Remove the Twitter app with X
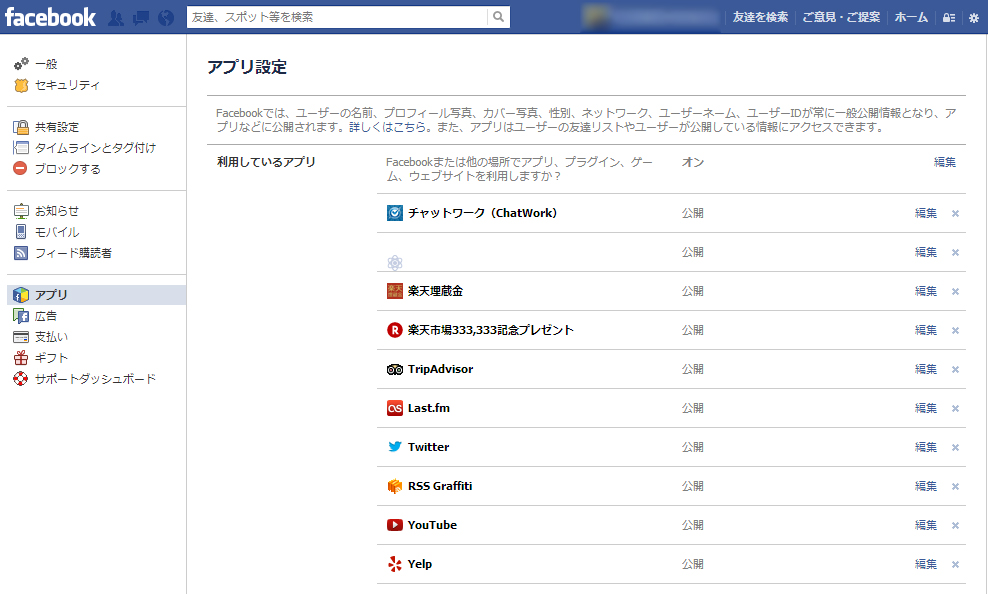The image size is (988, 594). coord(955,448)
